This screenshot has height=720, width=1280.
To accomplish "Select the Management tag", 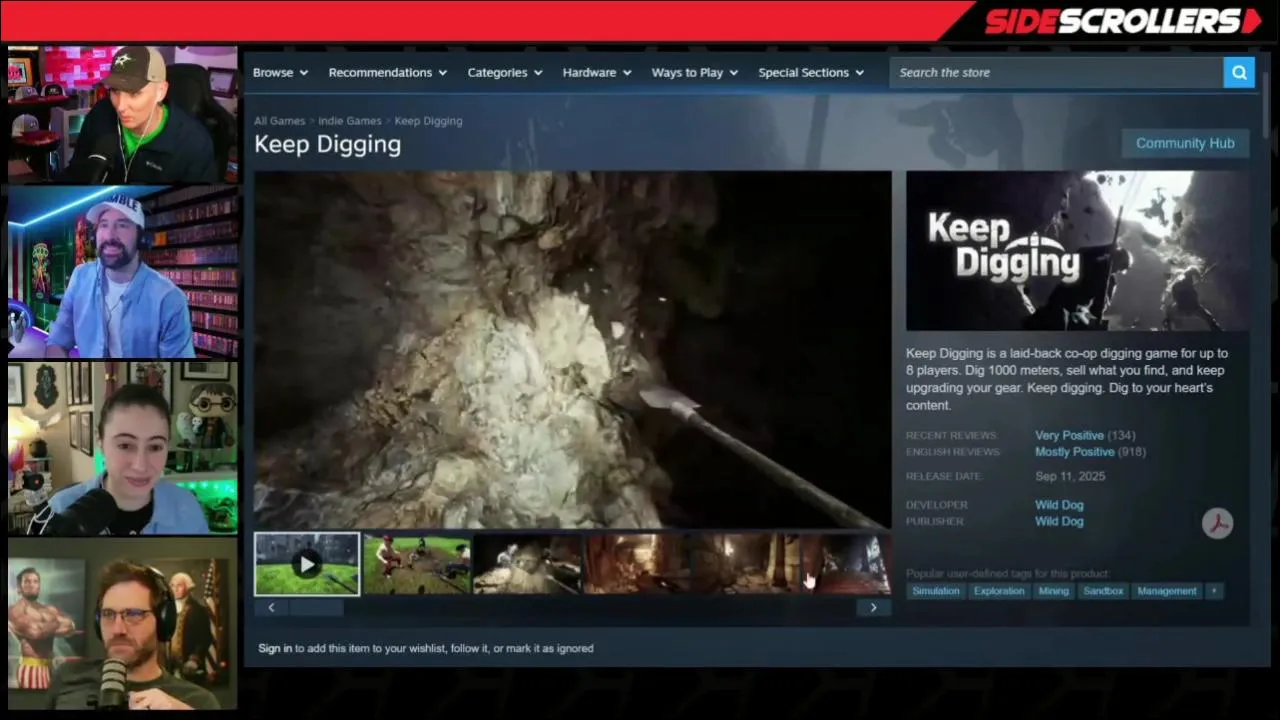I will [x=1167, y=591].
